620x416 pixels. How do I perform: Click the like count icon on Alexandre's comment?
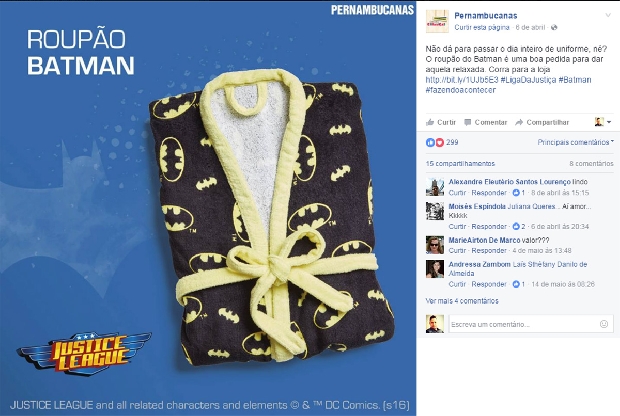(x=516, y=193)
